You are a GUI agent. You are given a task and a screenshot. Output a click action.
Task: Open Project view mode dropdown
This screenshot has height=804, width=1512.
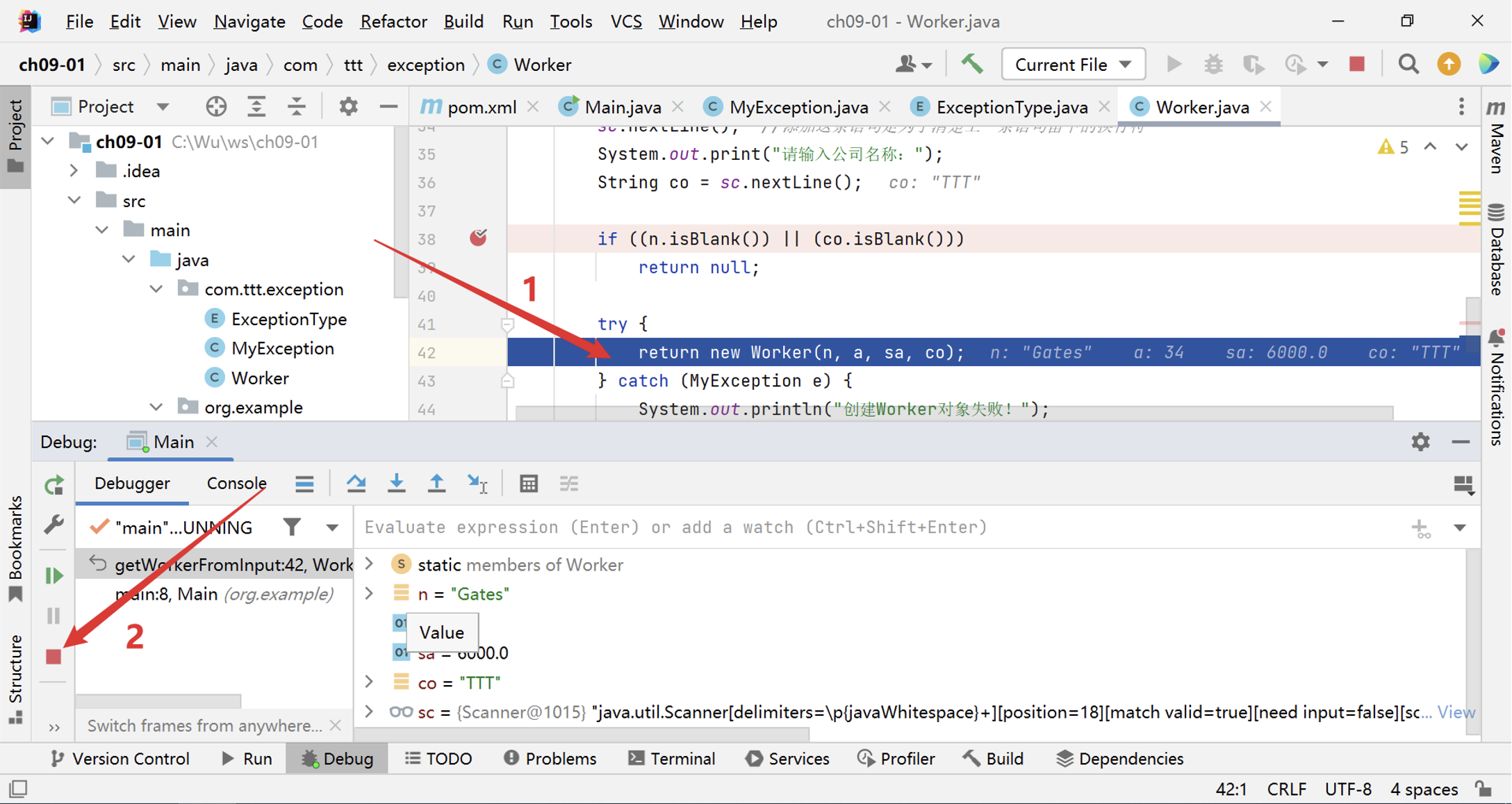(x=163, y=107)
